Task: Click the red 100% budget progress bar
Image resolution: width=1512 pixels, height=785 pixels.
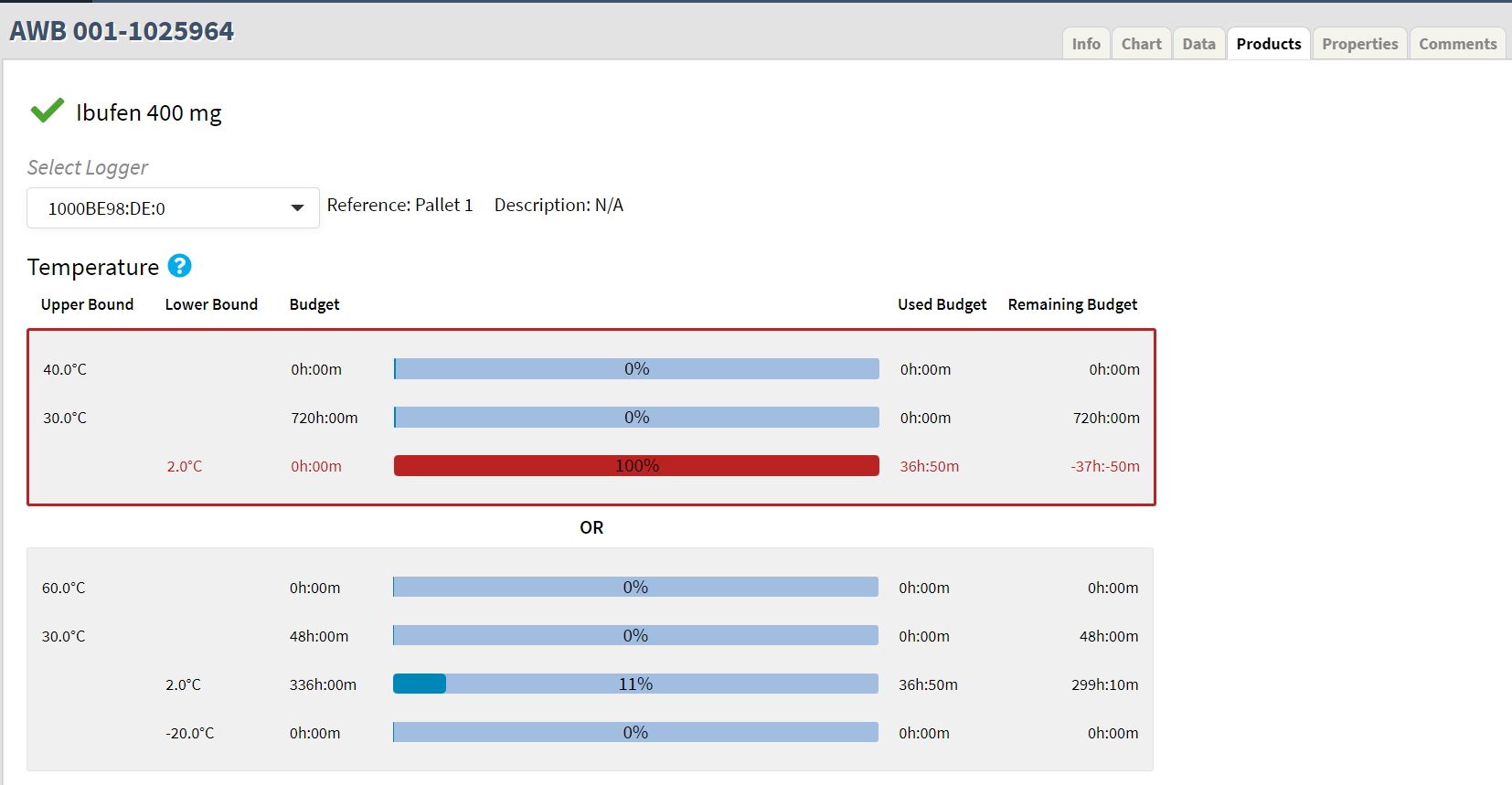Action: coord(636,466)
